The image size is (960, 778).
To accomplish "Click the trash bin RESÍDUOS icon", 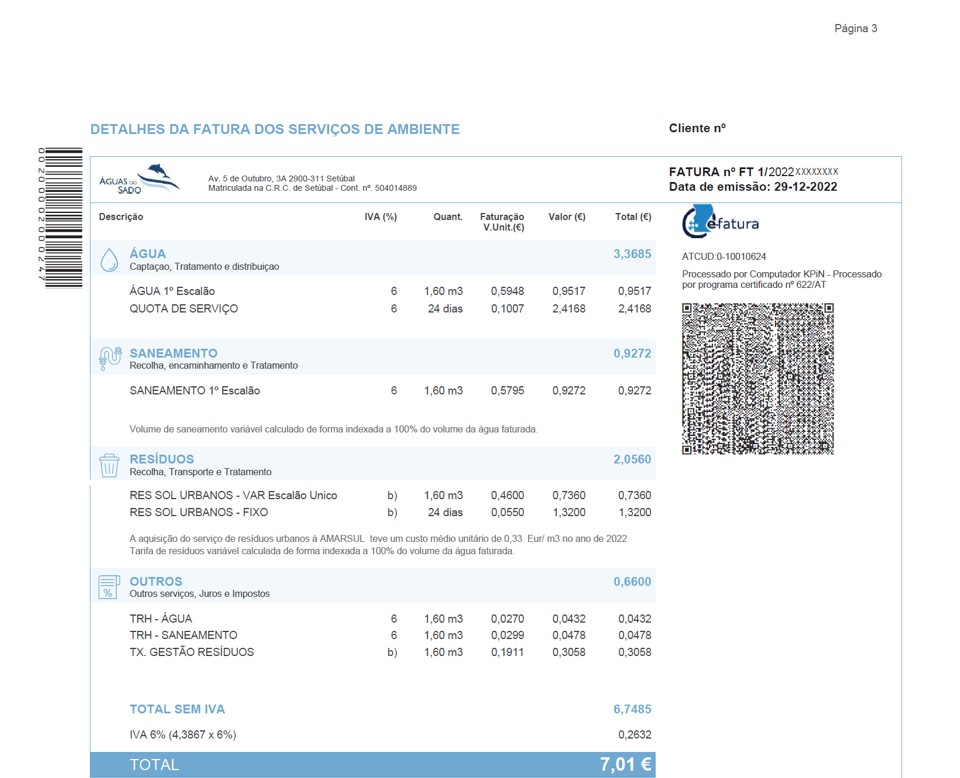I will coord(109,466).
